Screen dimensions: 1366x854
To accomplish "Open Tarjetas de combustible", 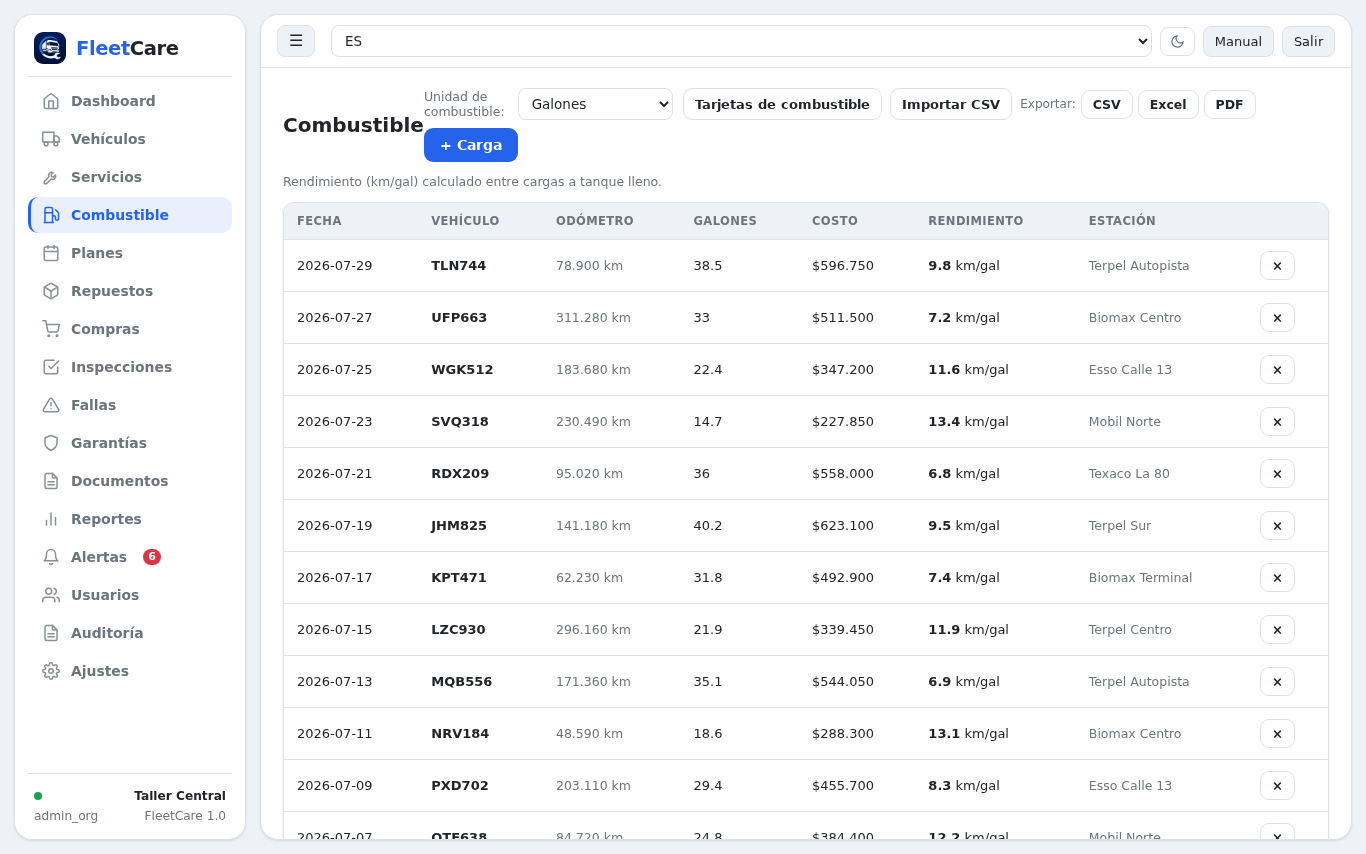I will pyautogui.click(x=782, y=104).
